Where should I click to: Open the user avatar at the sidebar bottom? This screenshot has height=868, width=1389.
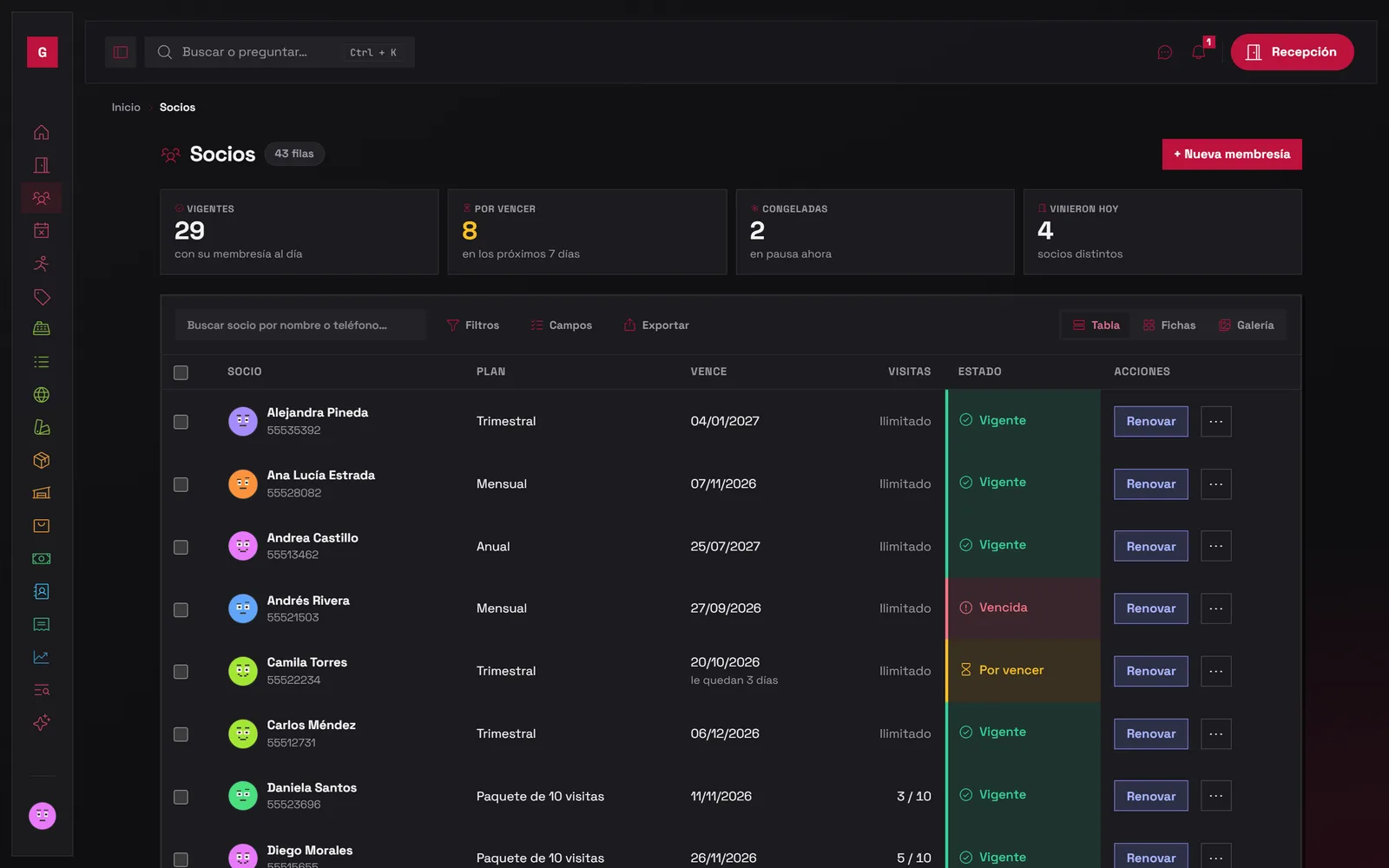pos(42,816)
